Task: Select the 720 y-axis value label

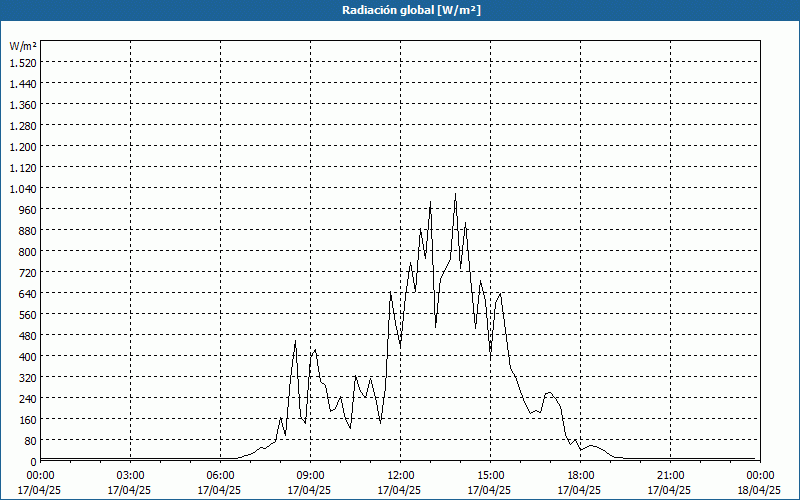Action: (x=29, y=272)
